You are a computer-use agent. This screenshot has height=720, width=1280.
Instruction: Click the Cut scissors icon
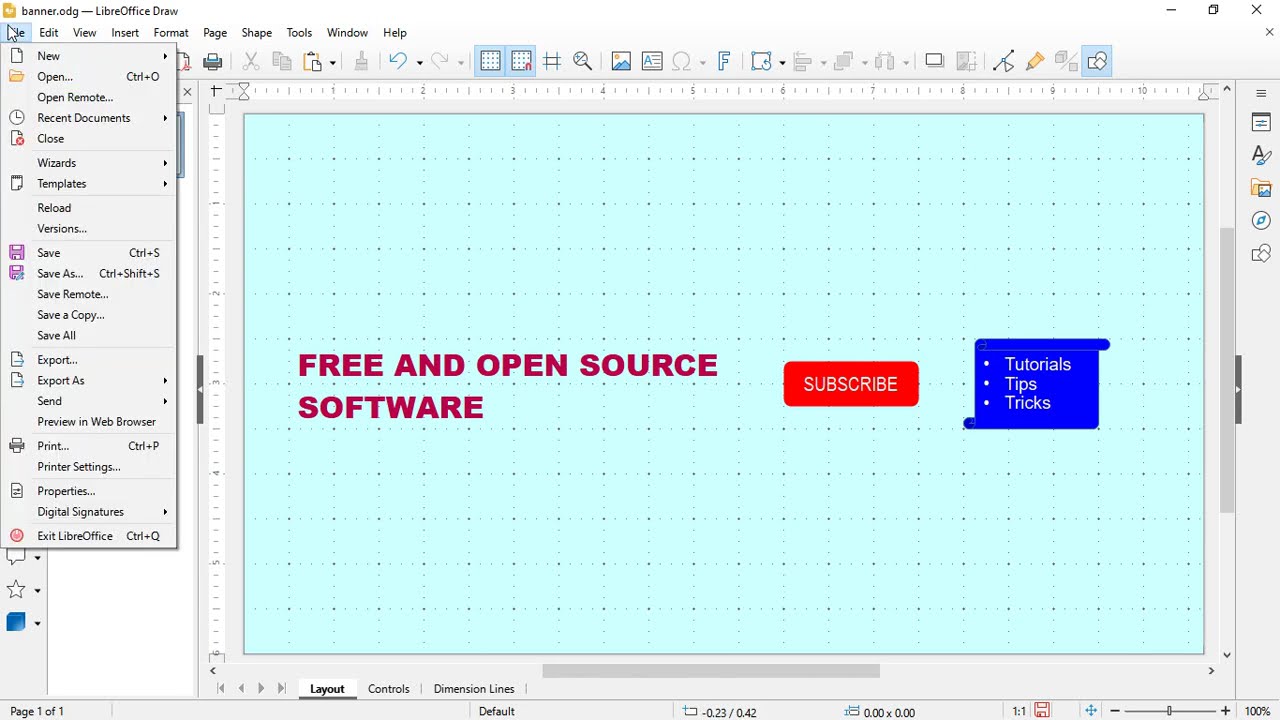tap(251, 62)
